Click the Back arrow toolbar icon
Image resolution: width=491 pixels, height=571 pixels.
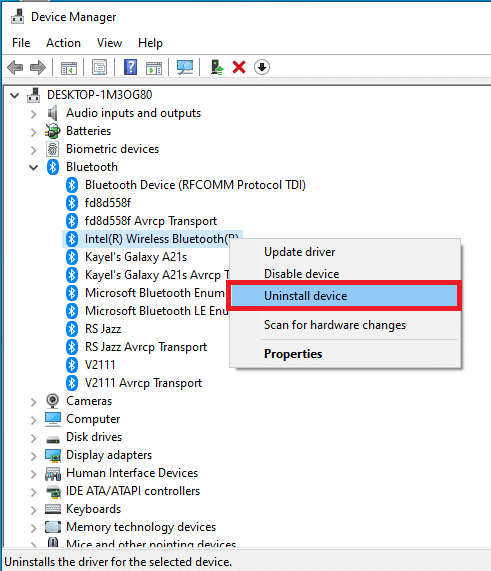point(15,67)
